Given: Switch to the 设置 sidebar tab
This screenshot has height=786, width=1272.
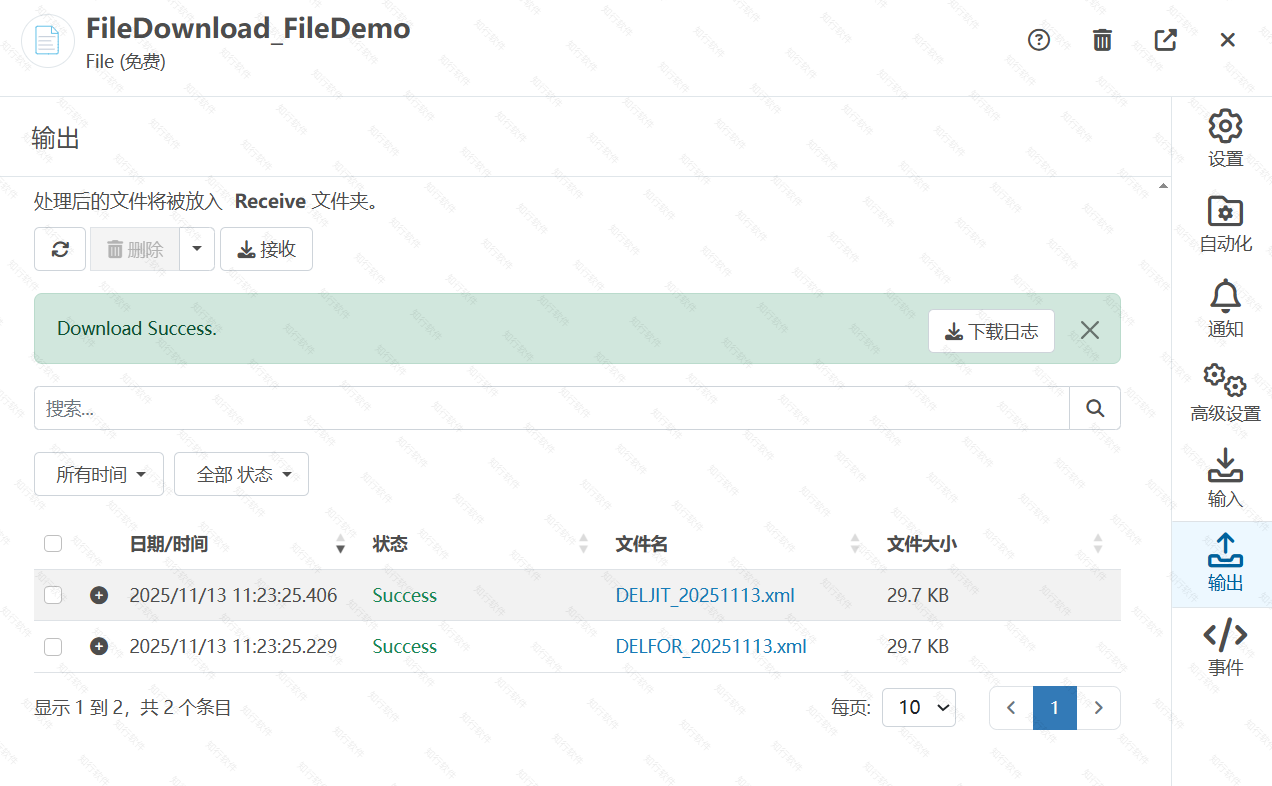Looking at the screenshot, I should click(1225, 139).
